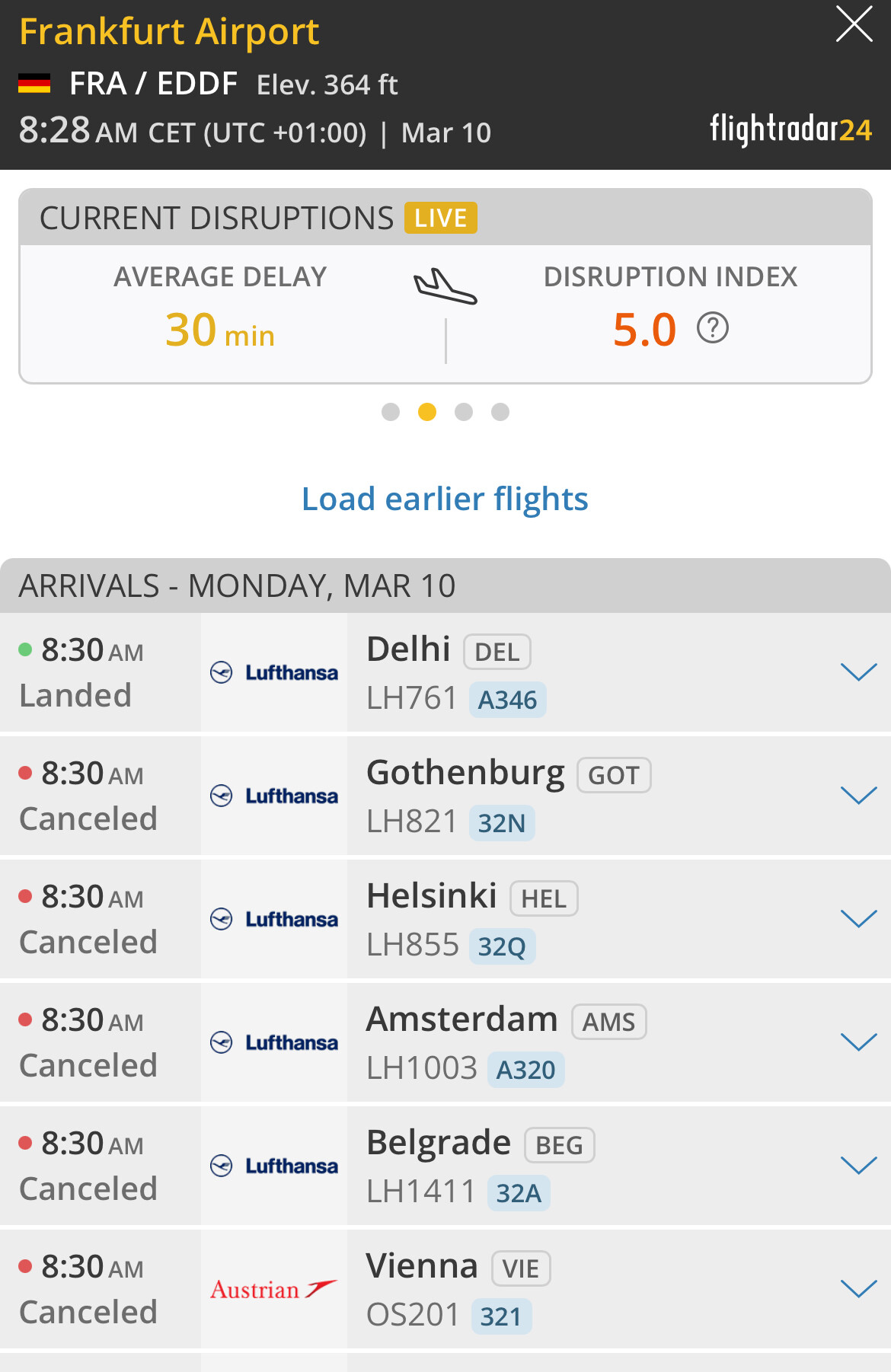Click Lufthansa logo on Delhi flight
891x1372 pixels.
[274, 672]
